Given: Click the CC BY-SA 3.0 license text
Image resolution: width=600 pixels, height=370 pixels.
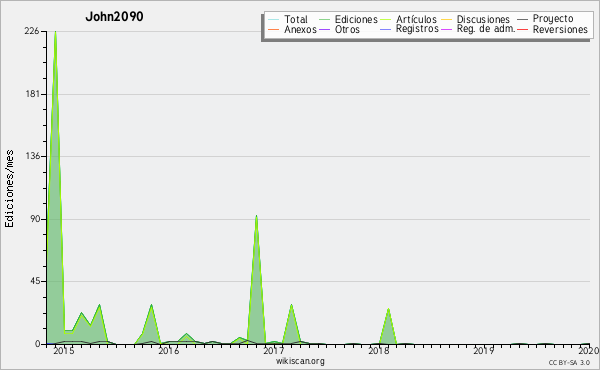Looking at the screenshot, I should pyautogui.click(x=569, y=363).
